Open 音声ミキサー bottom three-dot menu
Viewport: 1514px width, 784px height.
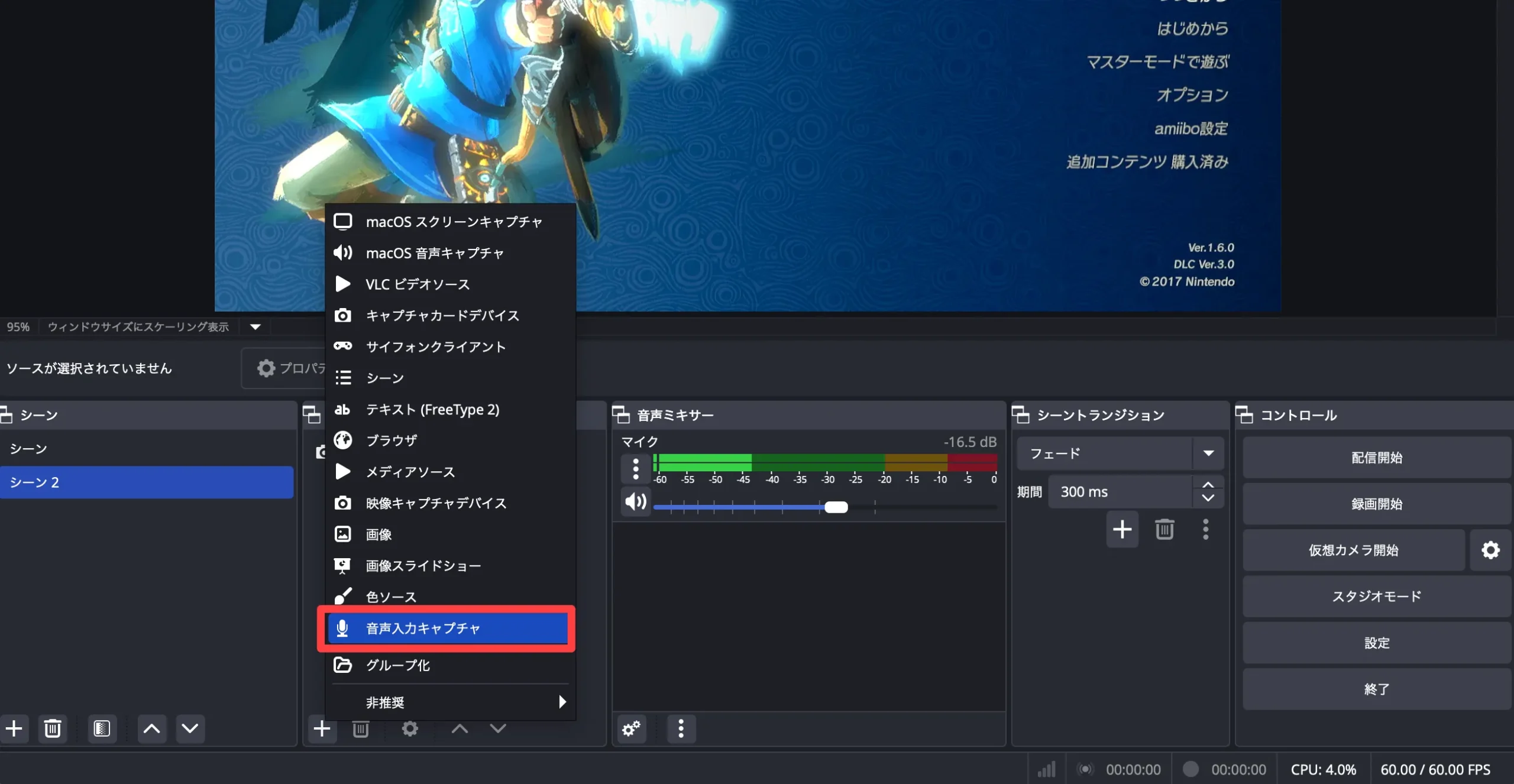pyautogui.click(x=681, y=729)
